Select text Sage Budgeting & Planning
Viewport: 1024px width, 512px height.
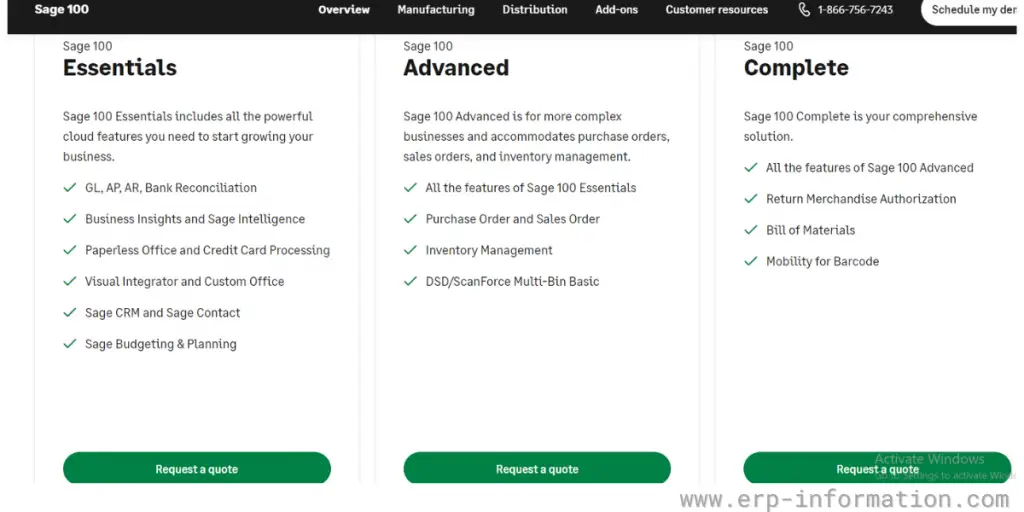pos(161,344)
